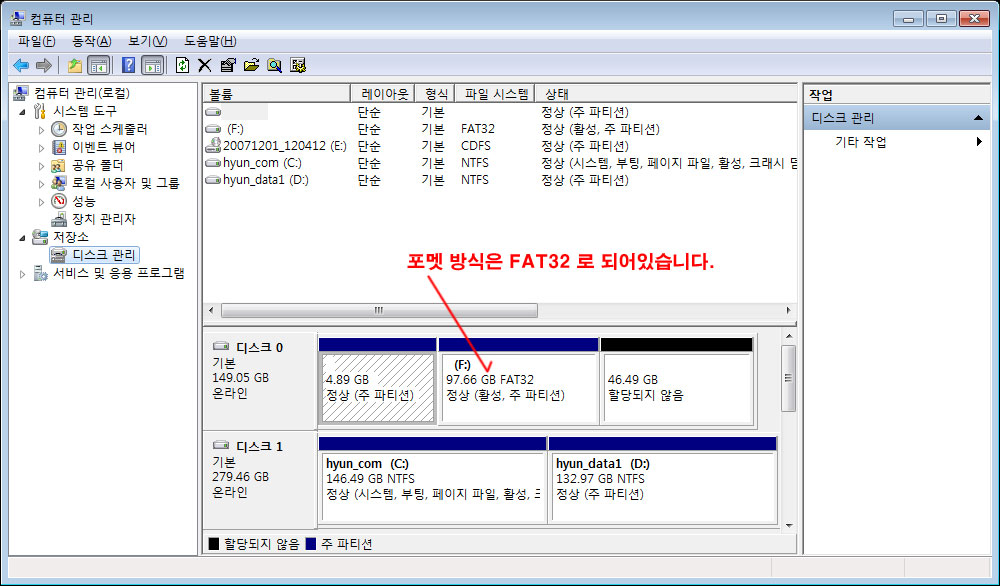1000x586 pixels.
Task: Open the 보기(V) menu
Action: (147, 41)
